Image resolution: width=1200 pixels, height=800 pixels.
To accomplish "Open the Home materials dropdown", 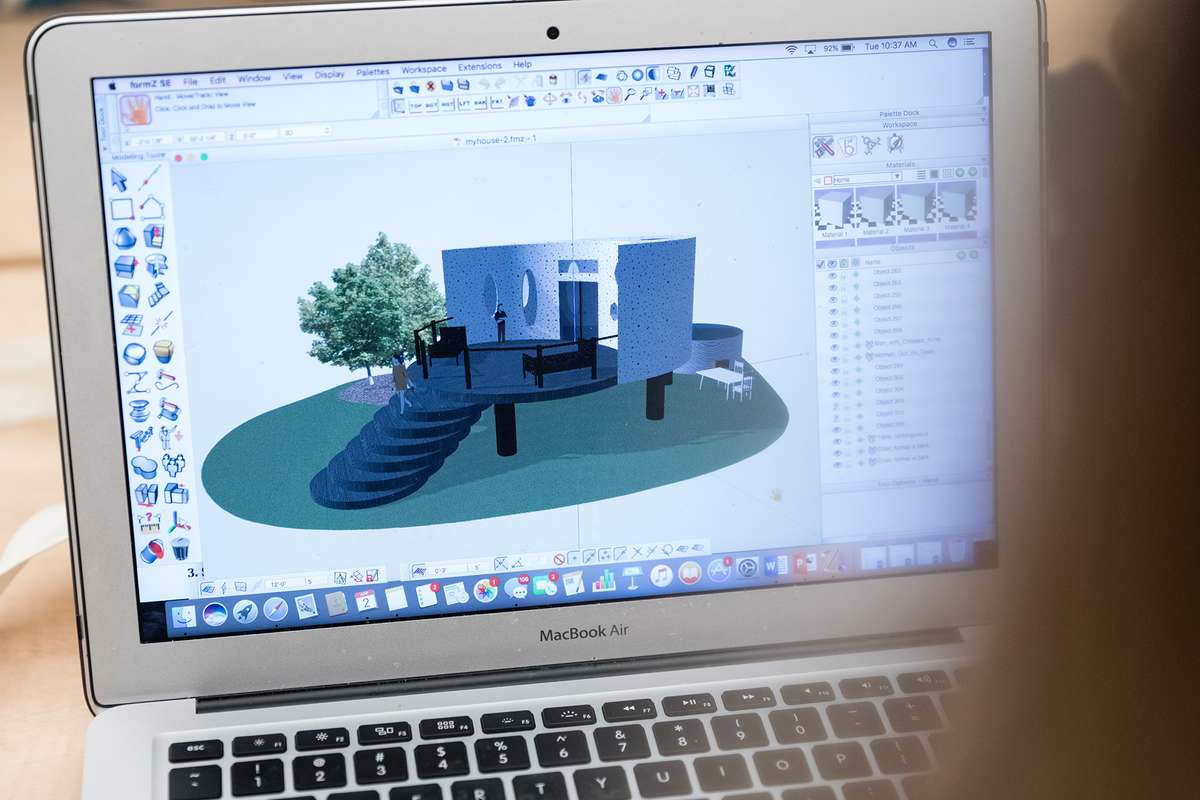I will 896,176.
